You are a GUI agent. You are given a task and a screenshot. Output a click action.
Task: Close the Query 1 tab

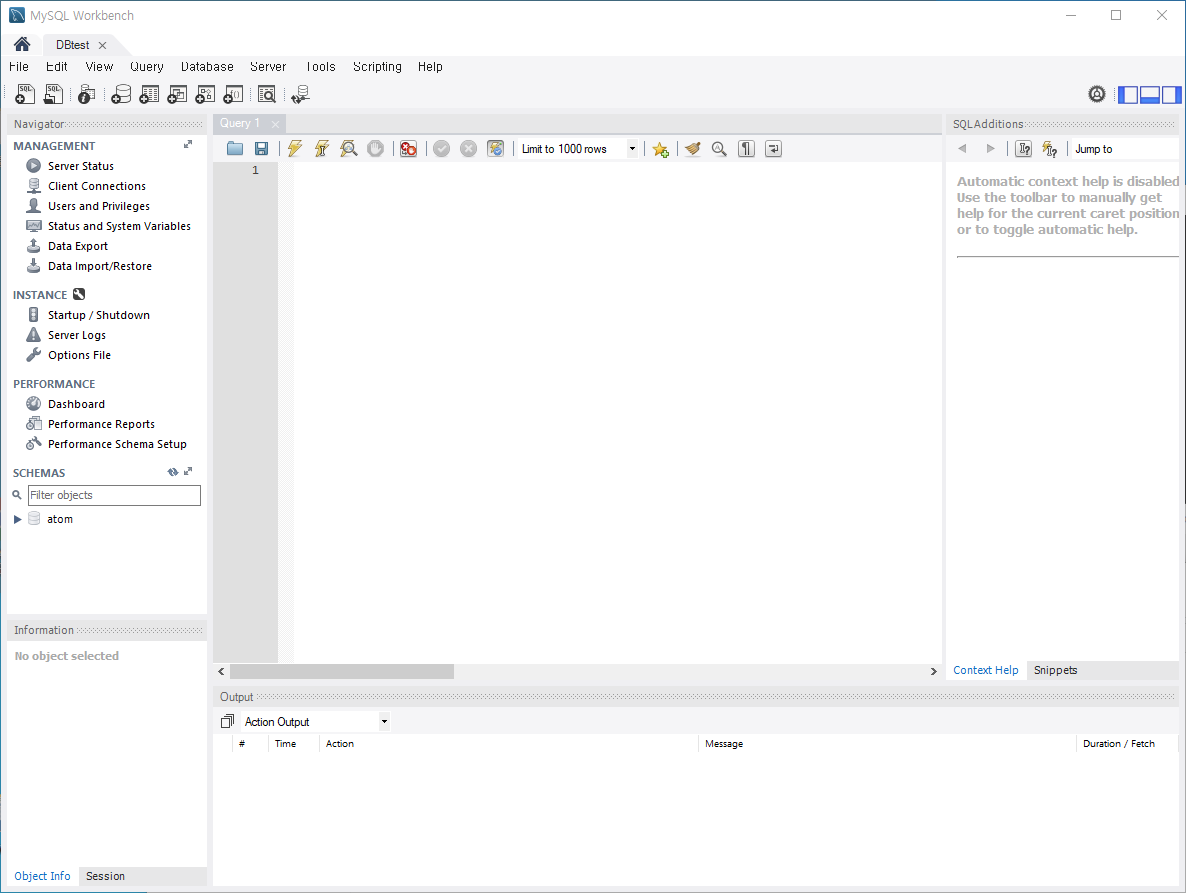(275, 124)
